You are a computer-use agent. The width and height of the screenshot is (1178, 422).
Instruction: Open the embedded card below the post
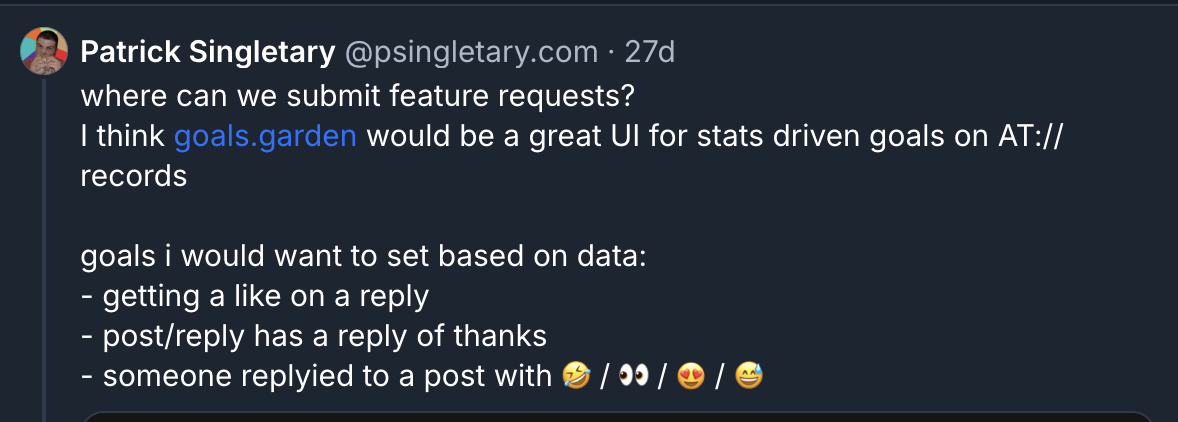(617, 416)
